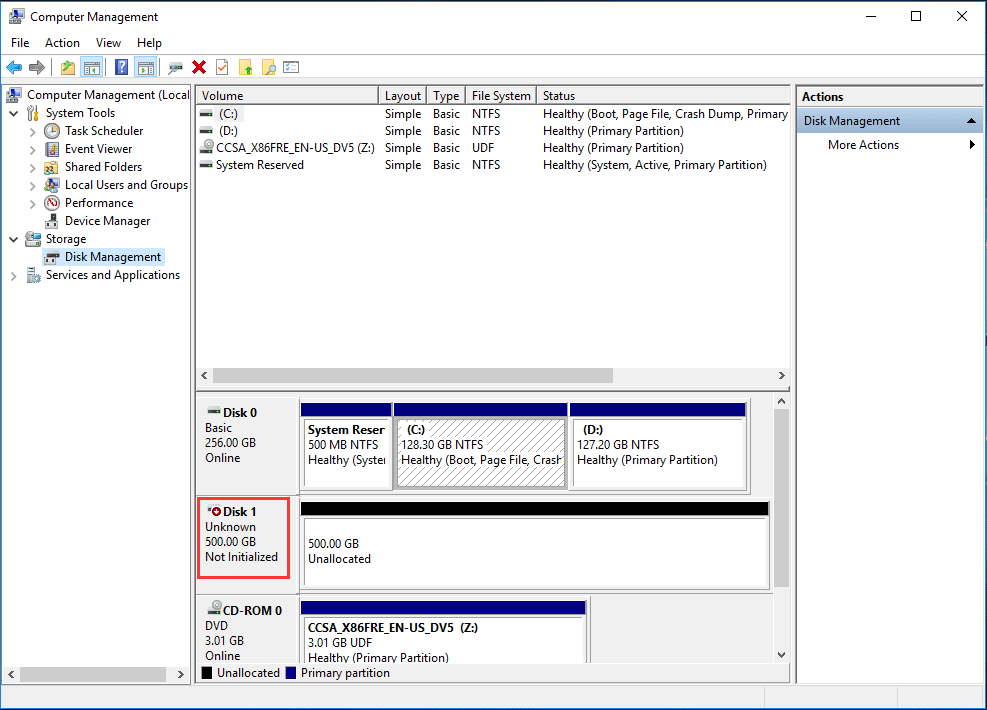The width and height of the screenshot is (987, 710).
Task: Open the Action menu
Action: click(x=62, y=42)
